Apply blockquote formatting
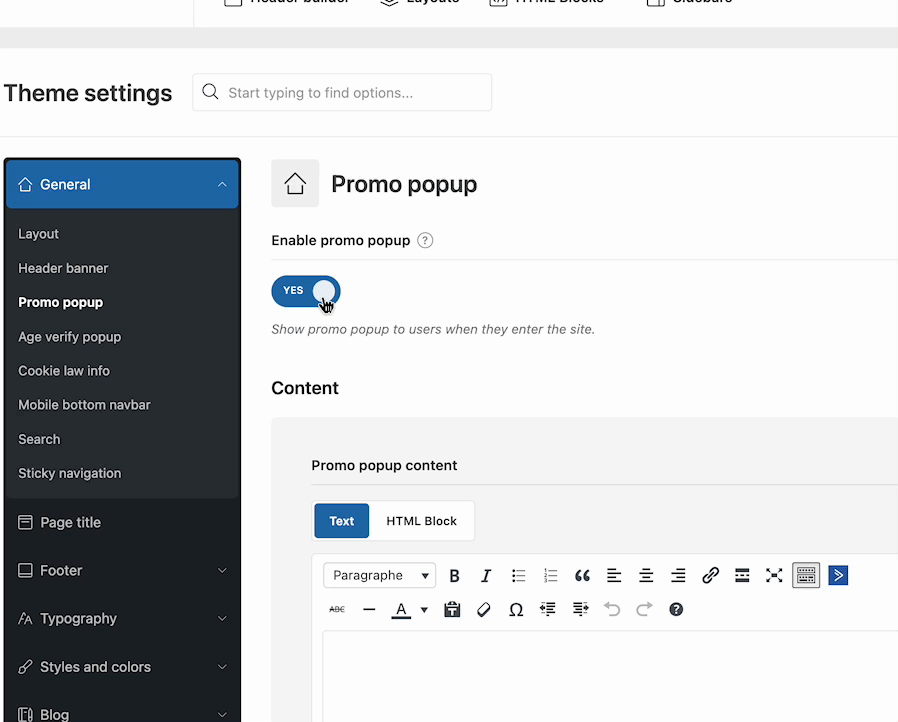The height and width of the screenshot is (722, 898). tap(582, 575)
